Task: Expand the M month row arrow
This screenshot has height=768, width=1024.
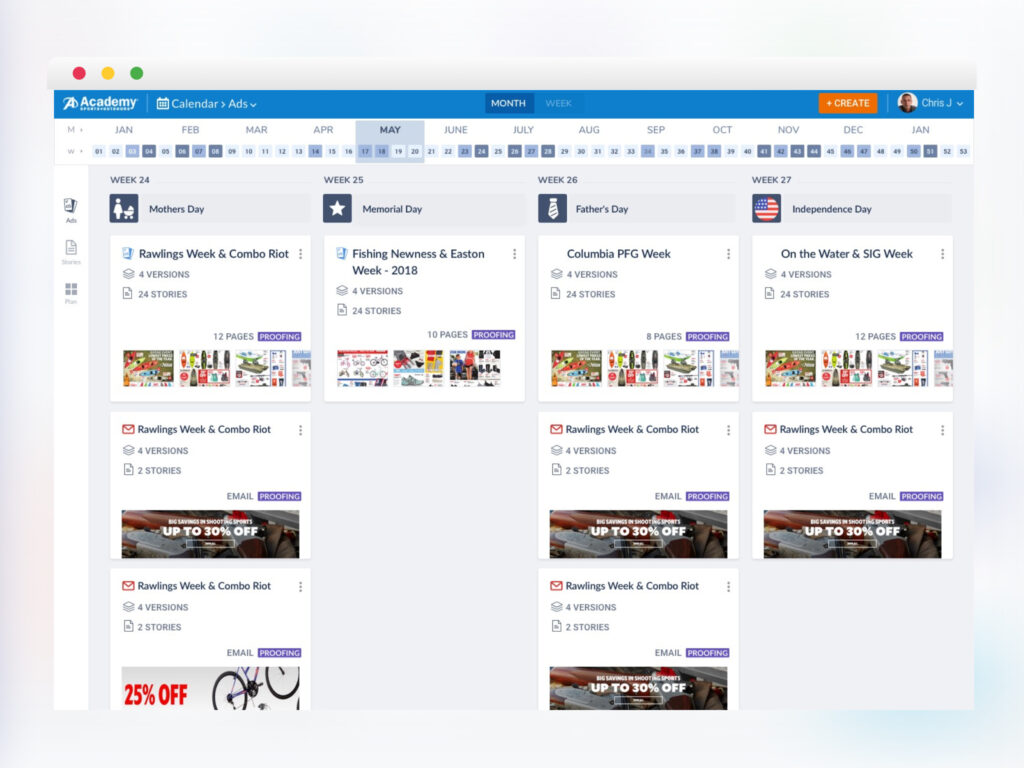Action: [x=82, y=129]
